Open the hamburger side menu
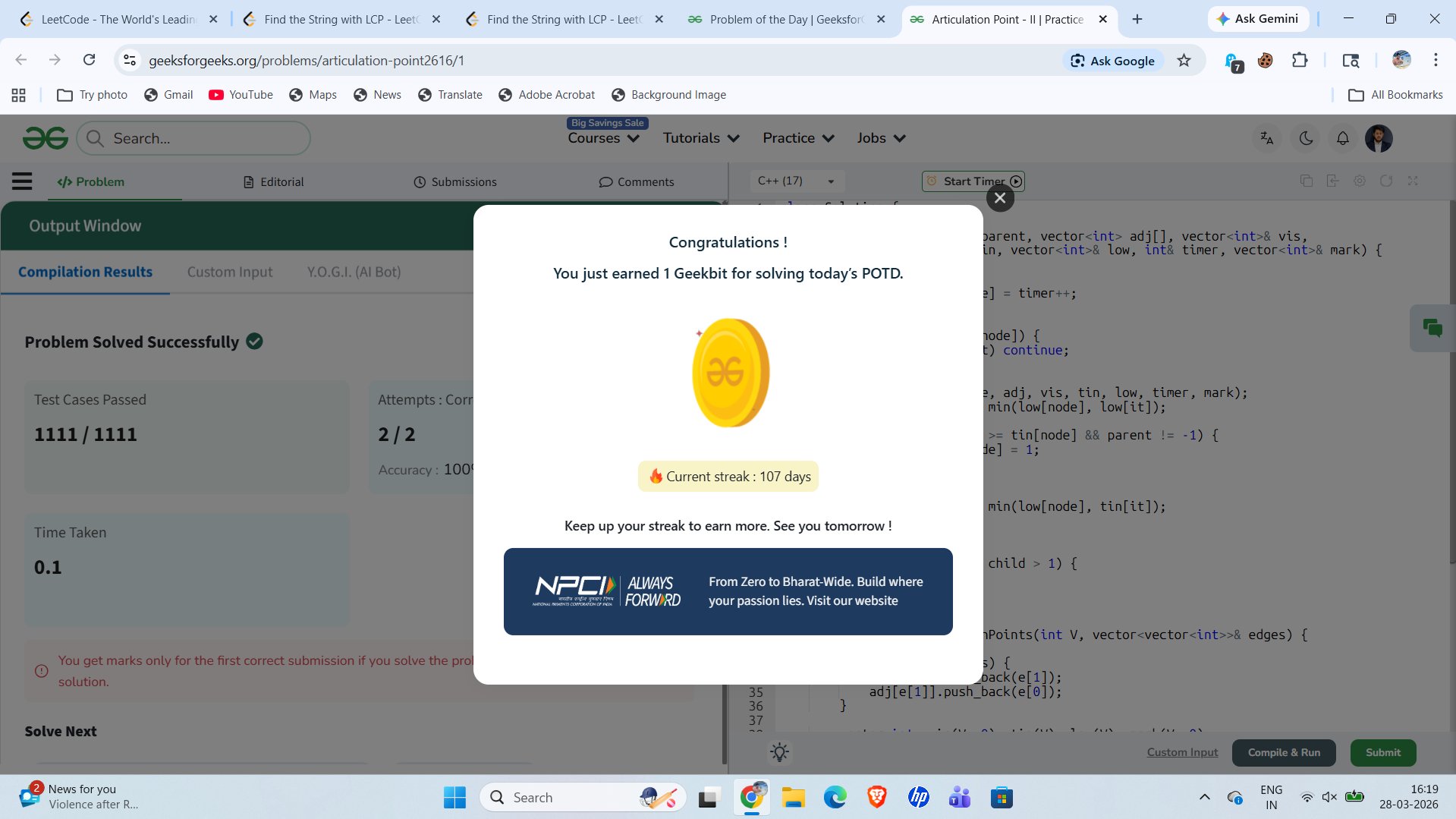Image resolution: width=1456 pixels, height=819 pixels. click(x=22, y=181)
